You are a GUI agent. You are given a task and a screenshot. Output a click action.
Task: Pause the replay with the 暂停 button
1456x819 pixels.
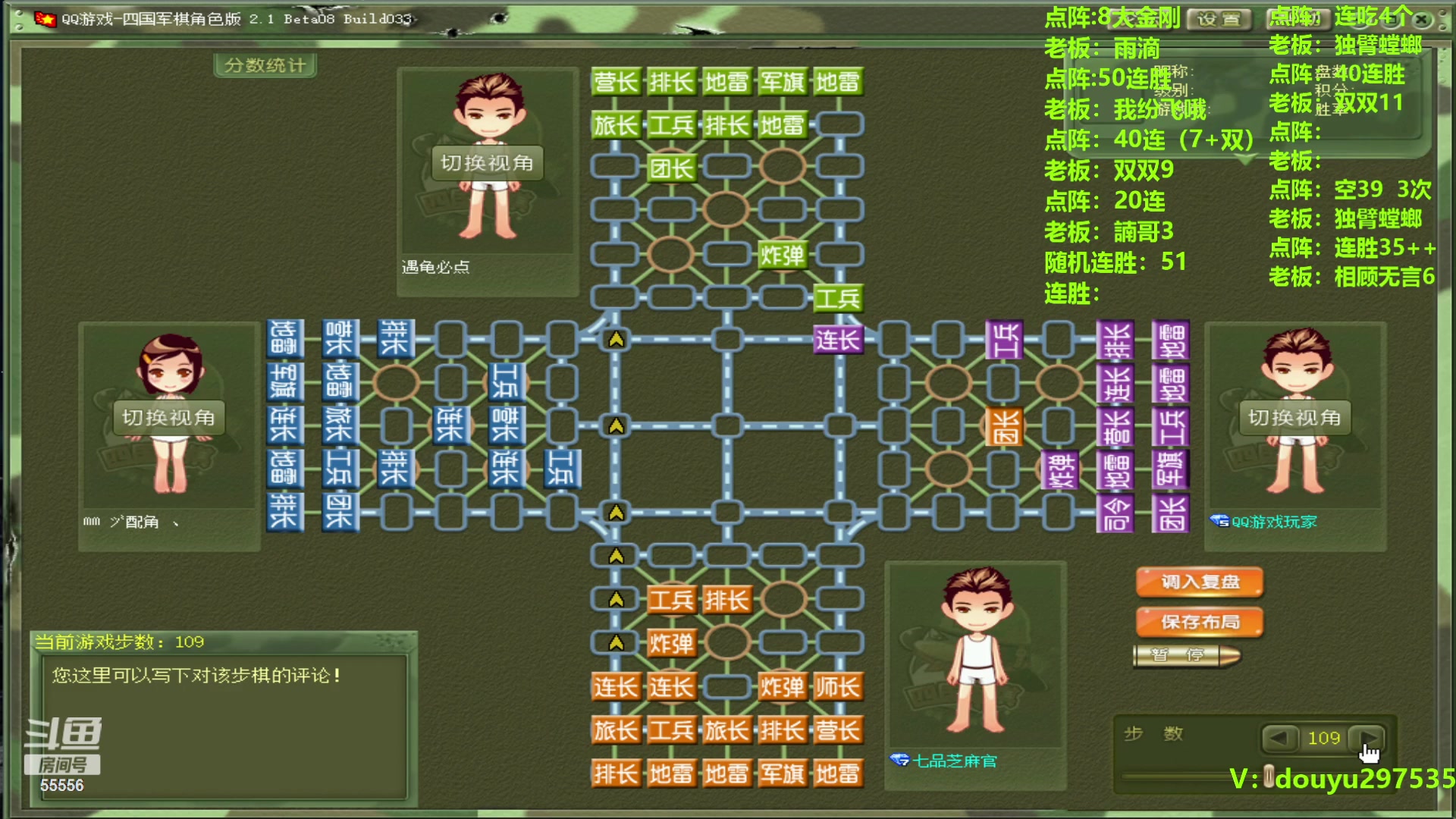click(1186, 655)
